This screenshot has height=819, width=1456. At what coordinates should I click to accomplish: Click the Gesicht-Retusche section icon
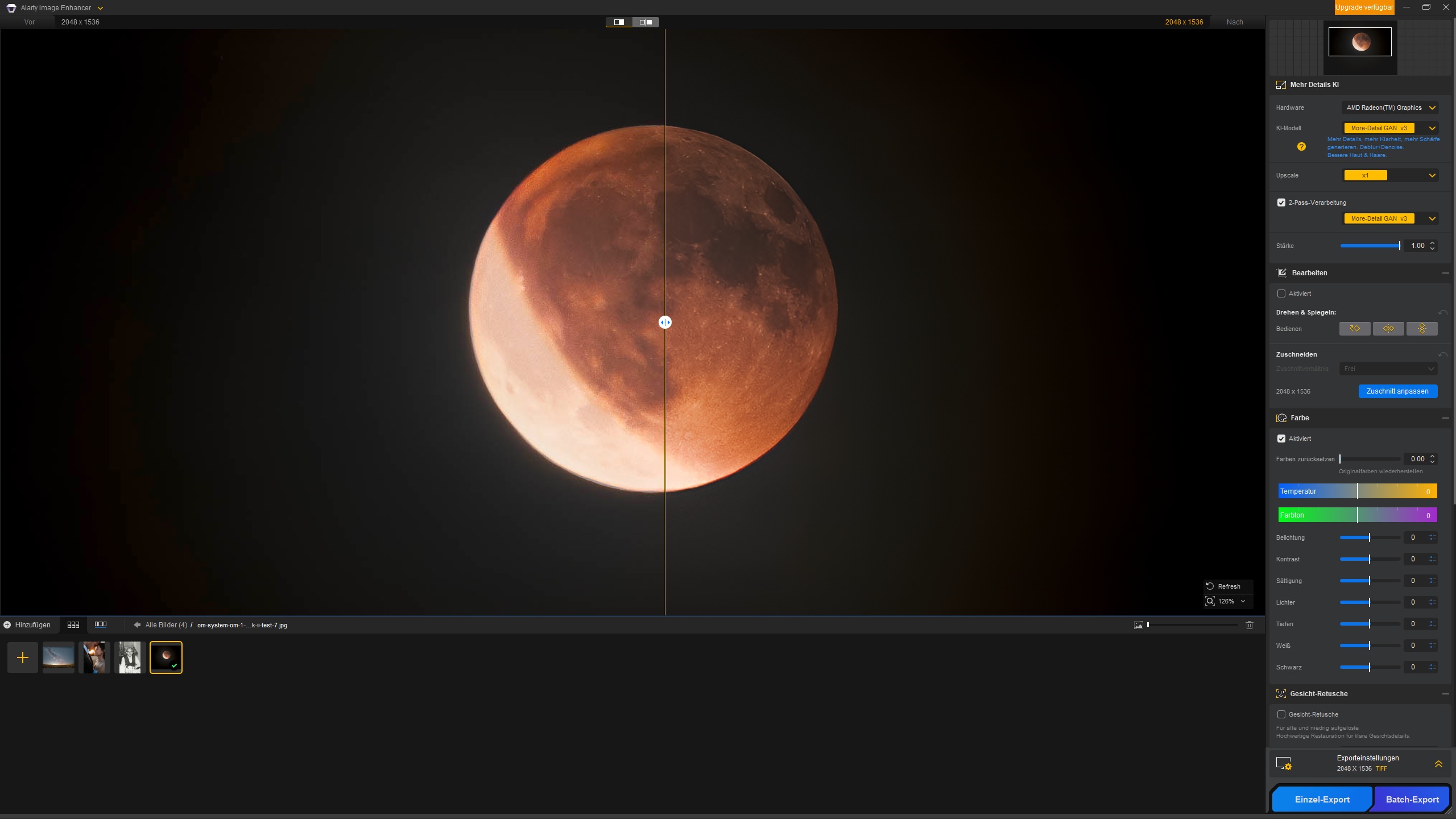(x=1281, y=694)
